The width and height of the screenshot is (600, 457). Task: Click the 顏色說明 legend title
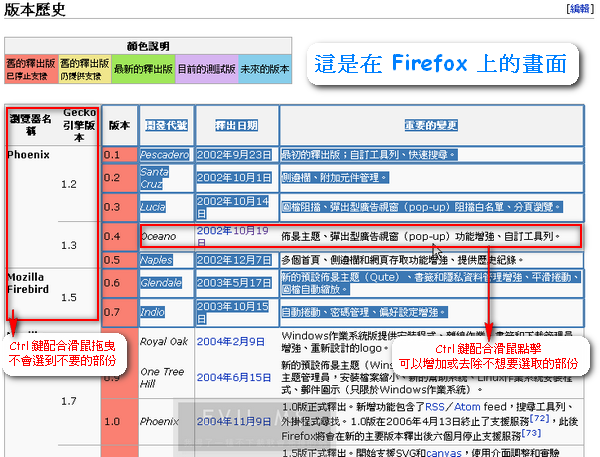[x=148, y=46]
